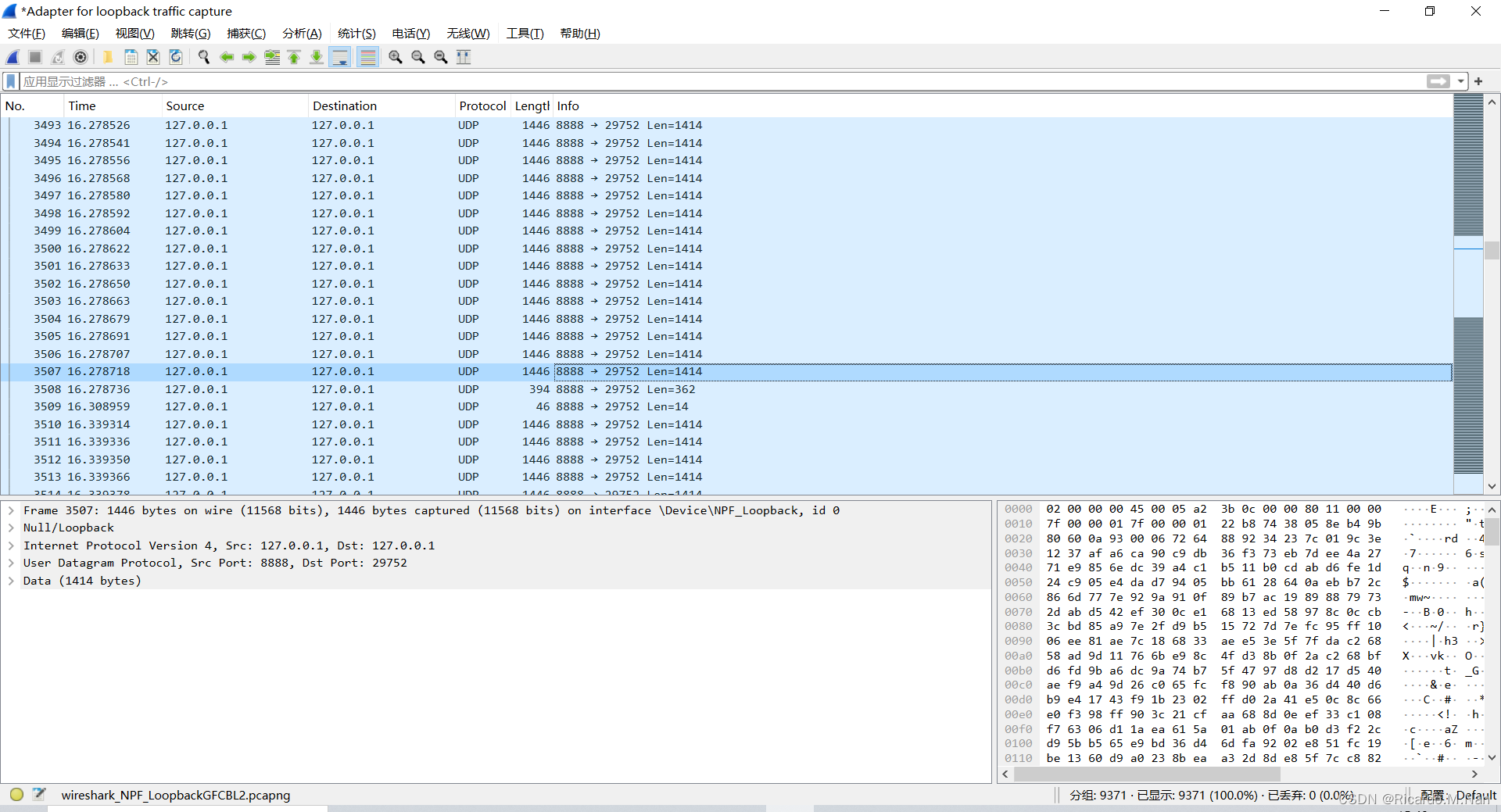The height and width of the screenshot is (812, 1501).
Task: Expand Internet Protocol Version 4 details
Action: tap(11, 546)
